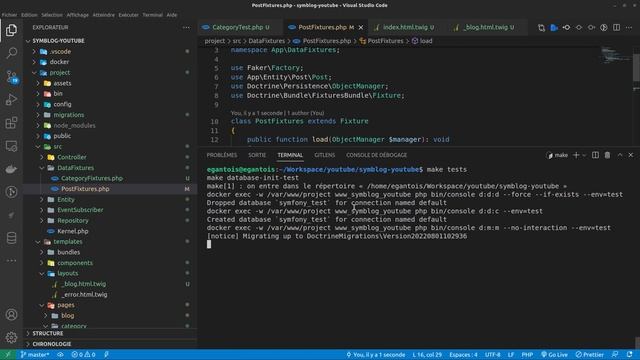Switch to _blog.html.twig editor tab
The height and width of the screenshot is (360, 640).
(487, 27)
